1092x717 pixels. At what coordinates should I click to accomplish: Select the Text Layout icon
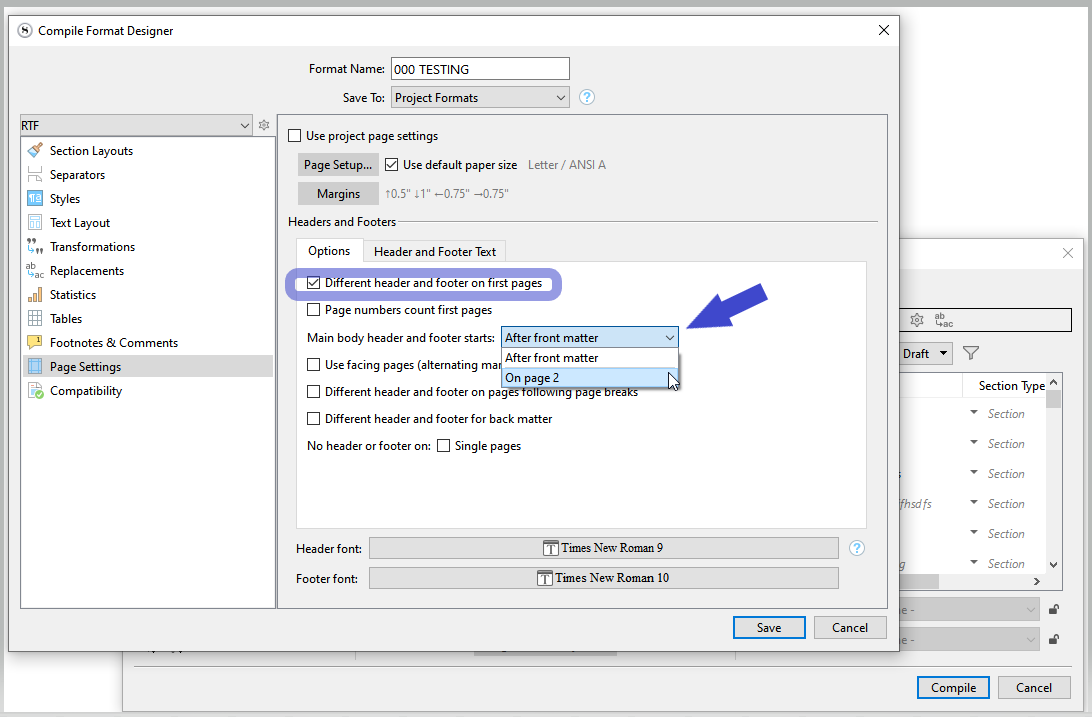[35, 222]
